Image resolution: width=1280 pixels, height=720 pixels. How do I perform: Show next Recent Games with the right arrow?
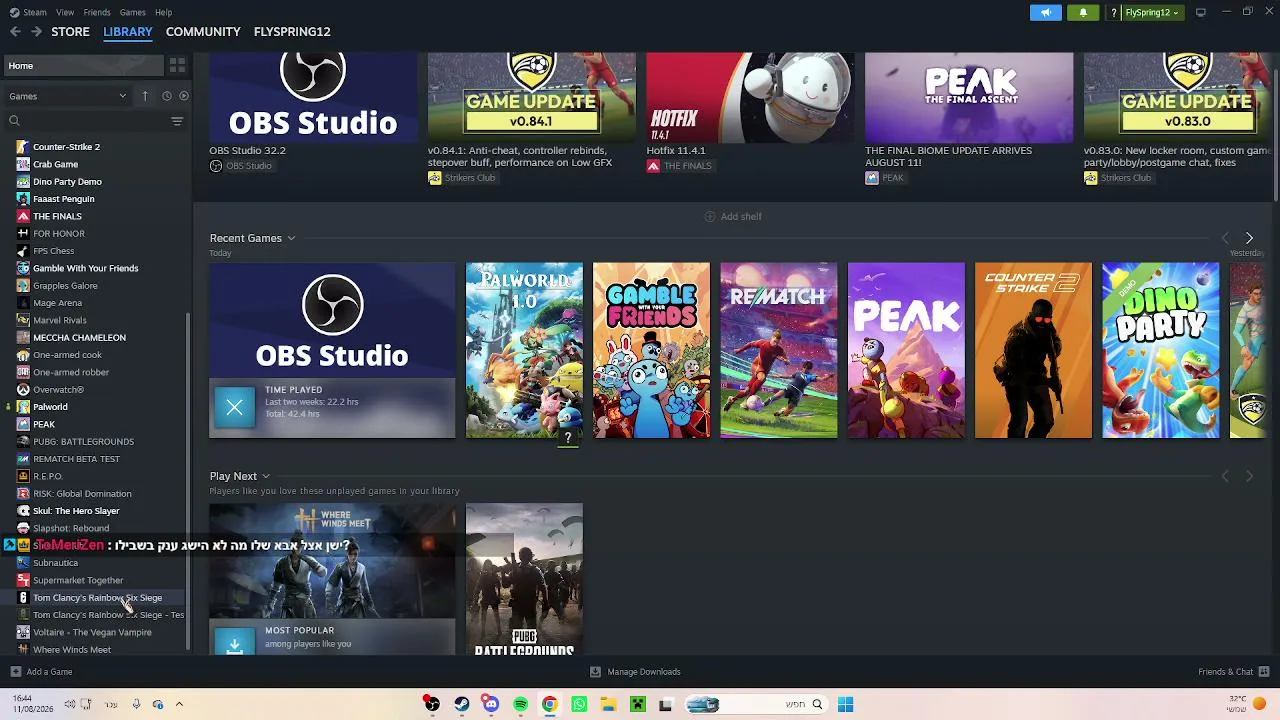pos(1249,239)
